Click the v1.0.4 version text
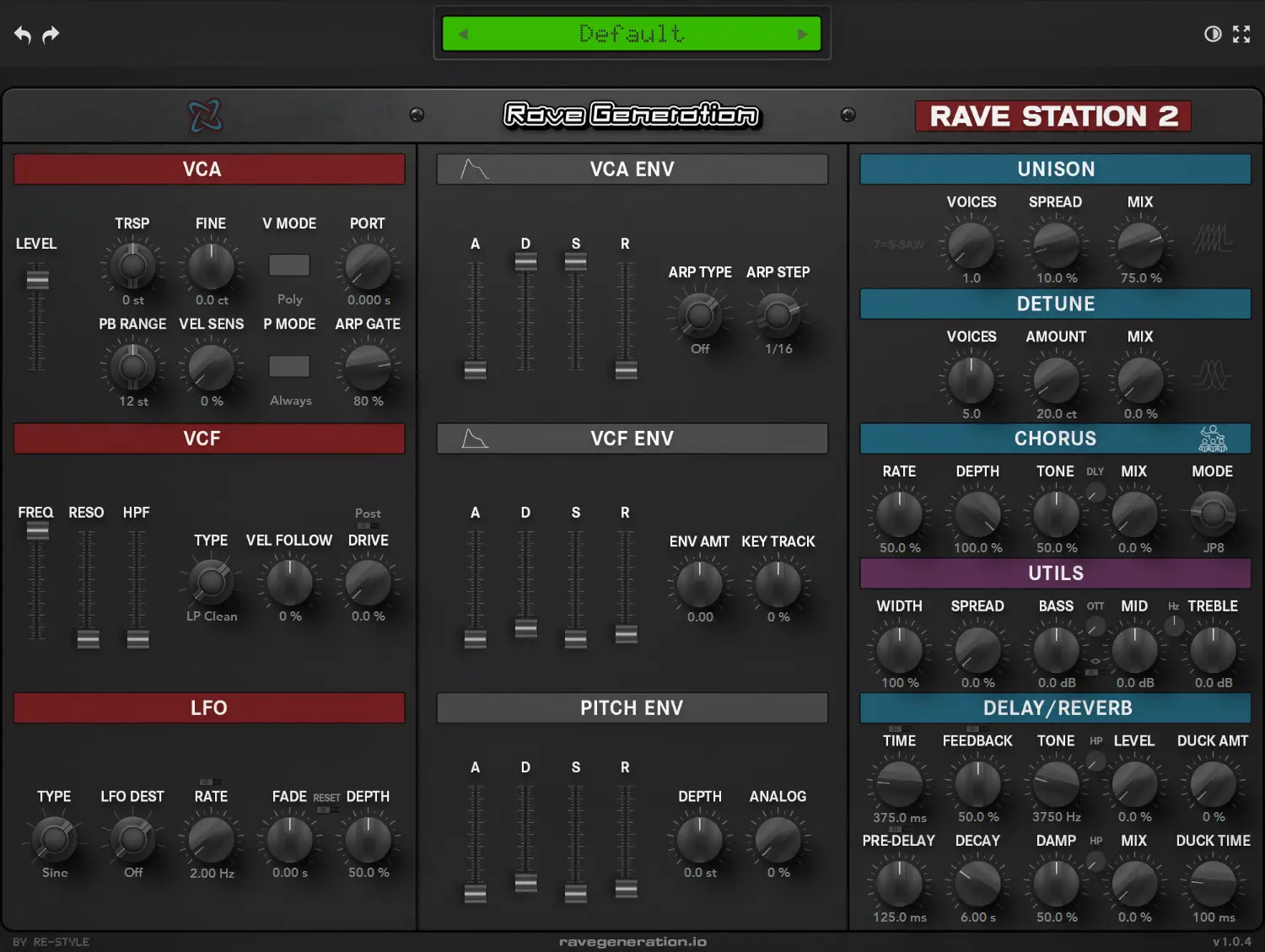The width and height of the screenshot is (1265, 952). coord(1232,942)
